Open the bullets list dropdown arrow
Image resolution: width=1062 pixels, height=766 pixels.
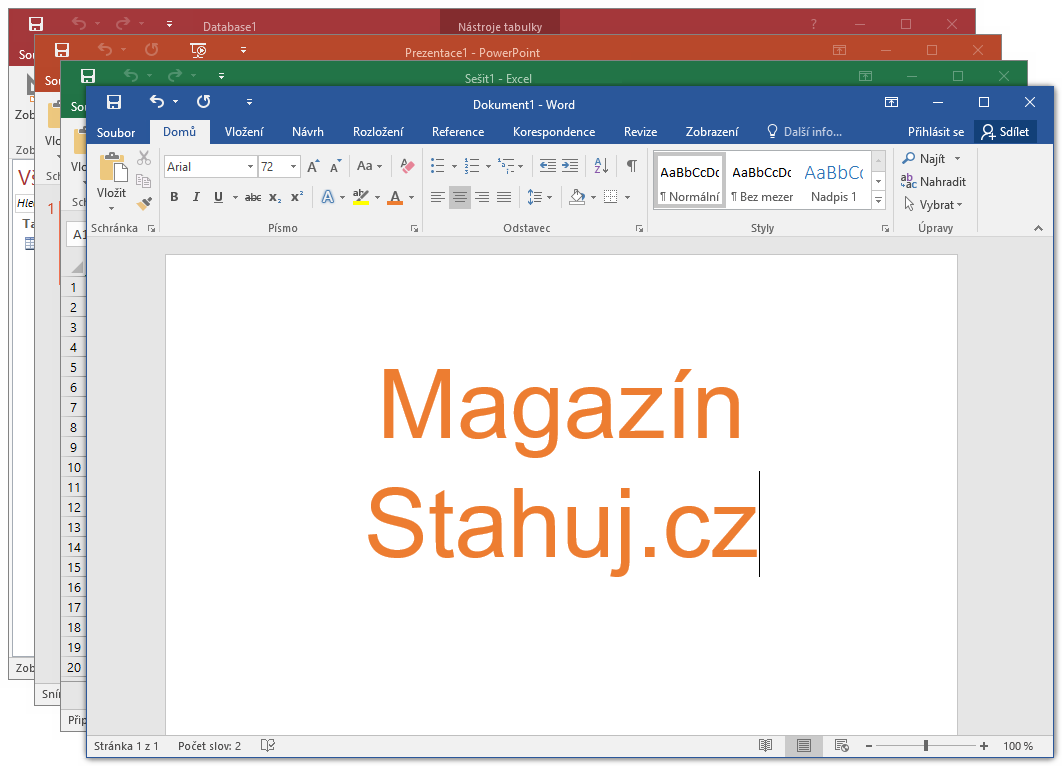pos(454,167)
